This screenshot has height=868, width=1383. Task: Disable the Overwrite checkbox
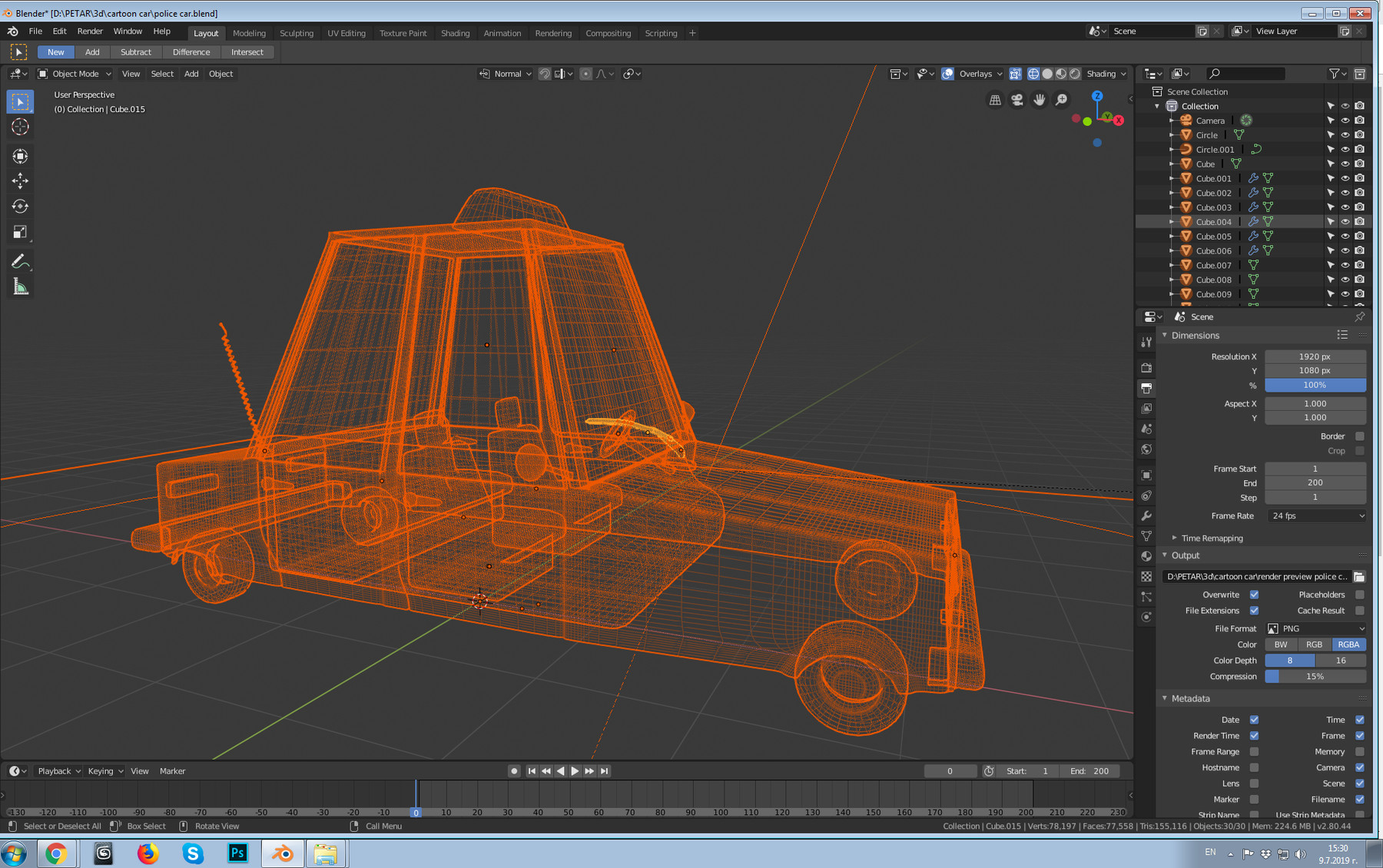1254,595
